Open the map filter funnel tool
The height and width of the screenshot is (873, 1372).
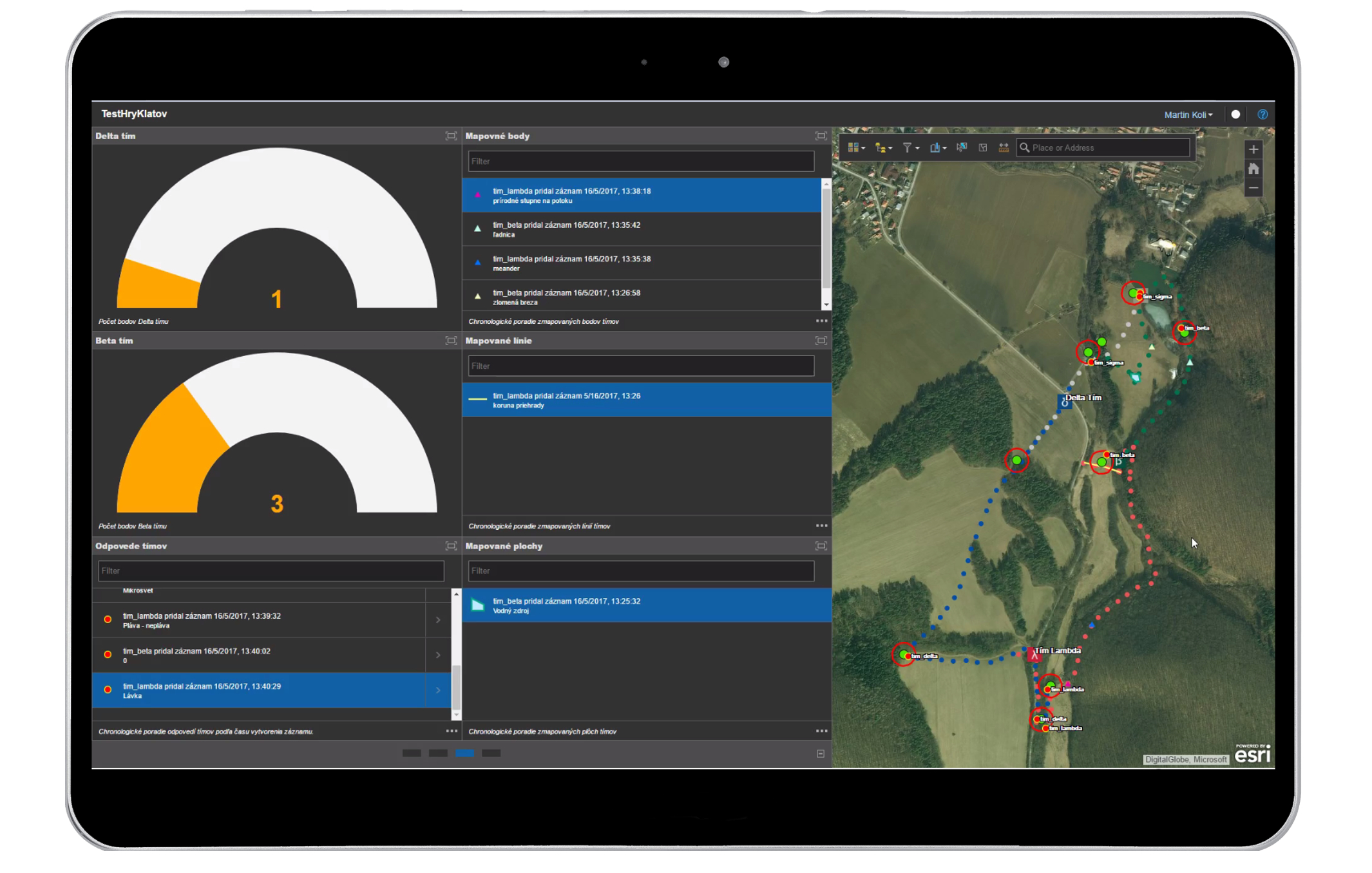point(907,148)
